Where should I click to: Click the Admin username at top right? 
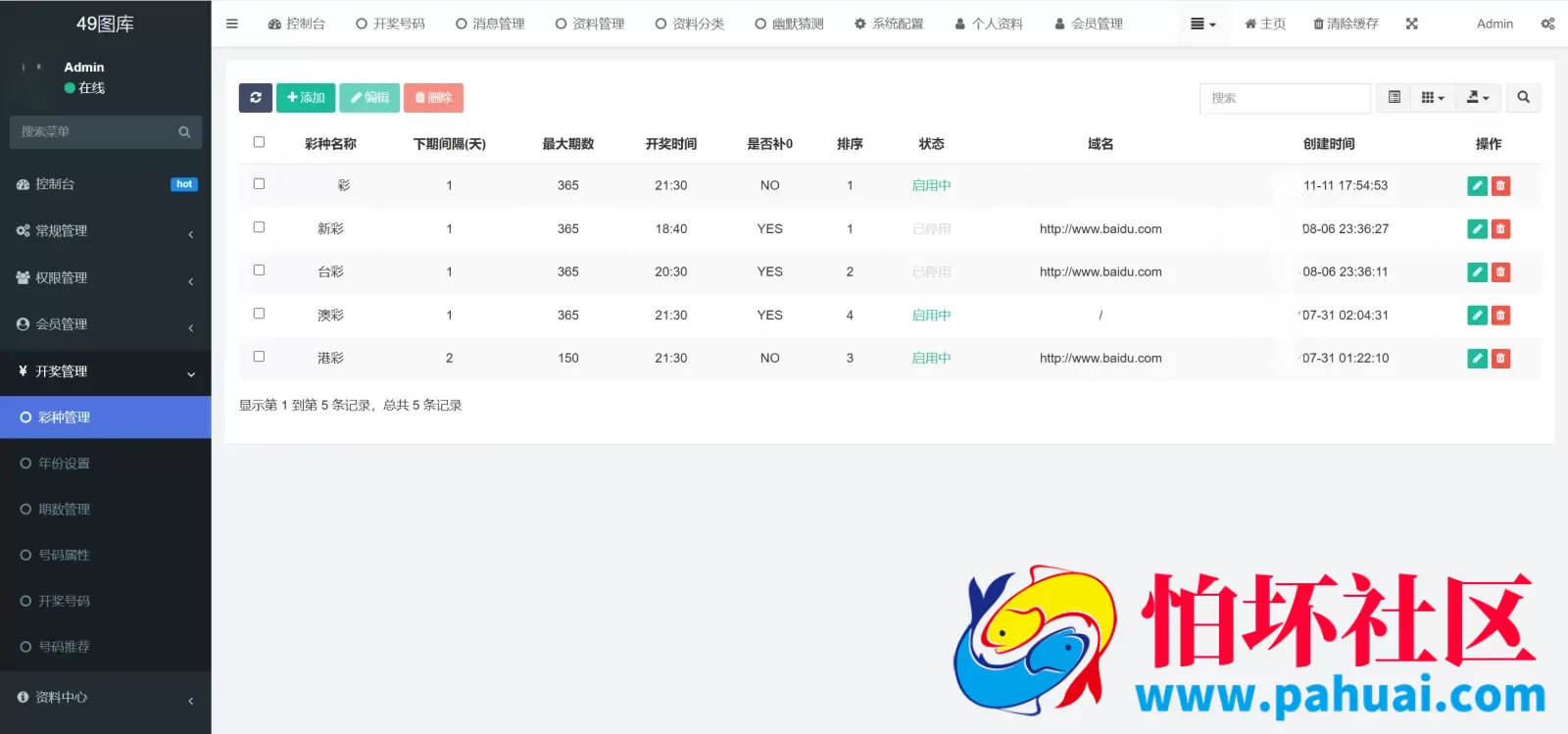(1494, 24)
